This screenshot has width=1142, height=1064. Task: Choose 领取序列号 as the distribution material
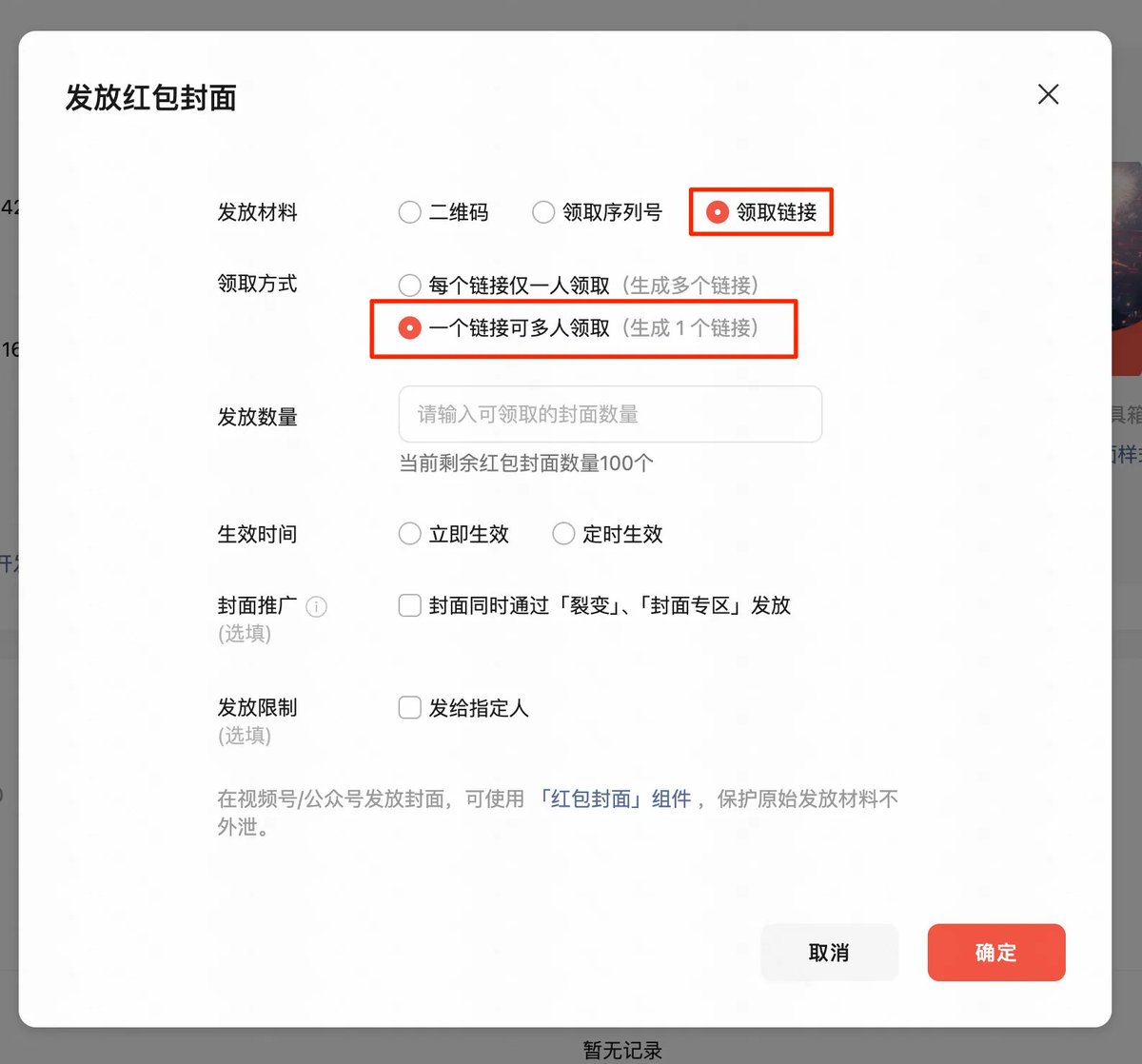pos(543,212)
